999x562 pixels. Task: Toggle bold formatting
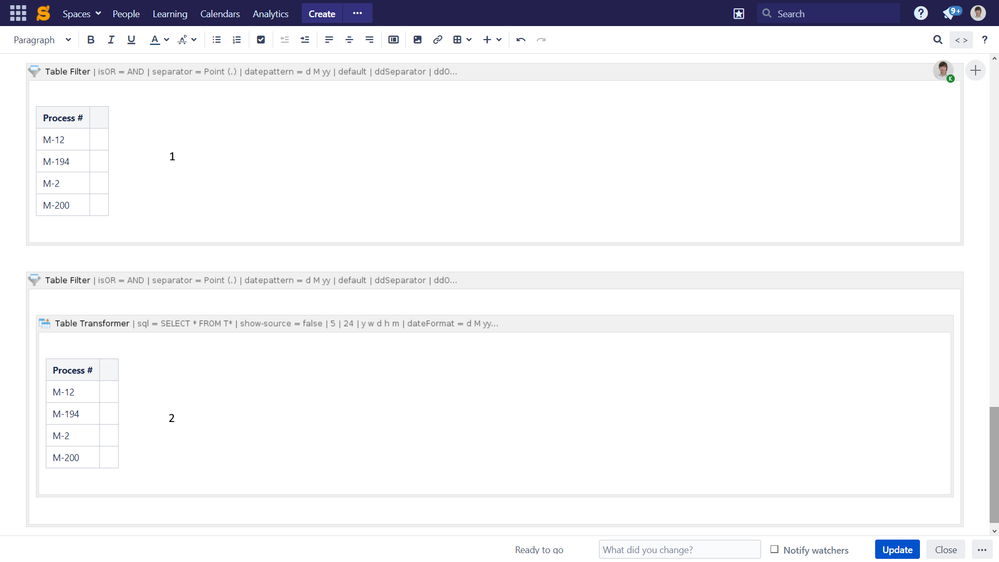[x=90, y=40]
